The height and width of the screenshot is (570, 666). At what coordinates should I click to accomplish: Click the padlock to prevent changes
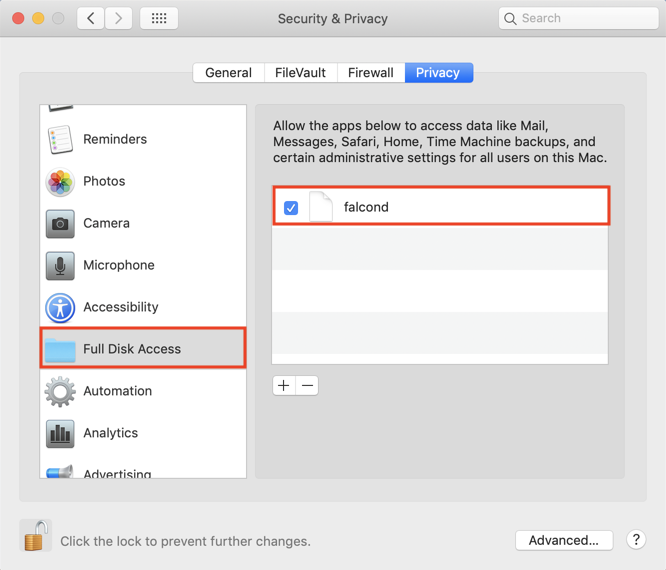coord(36,537)
